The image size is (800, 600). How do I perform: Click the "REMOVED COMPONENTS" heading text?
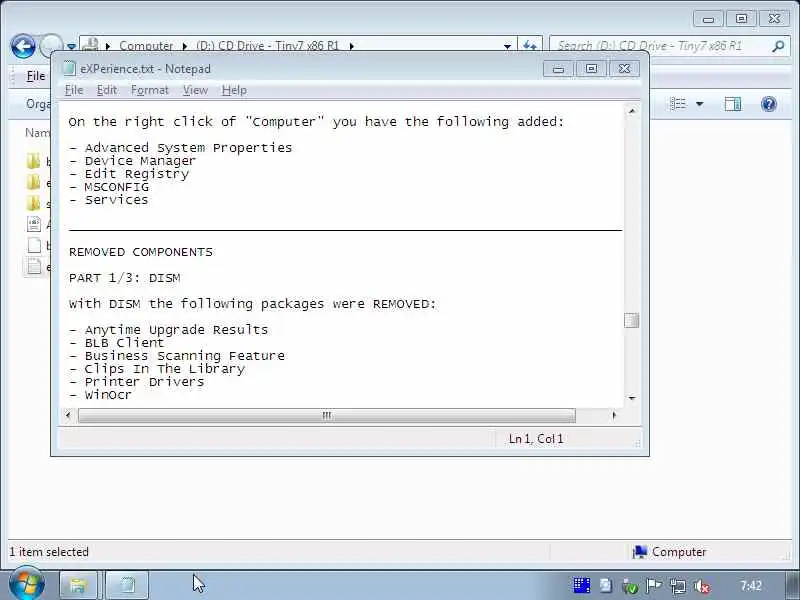tap(141, 252)
